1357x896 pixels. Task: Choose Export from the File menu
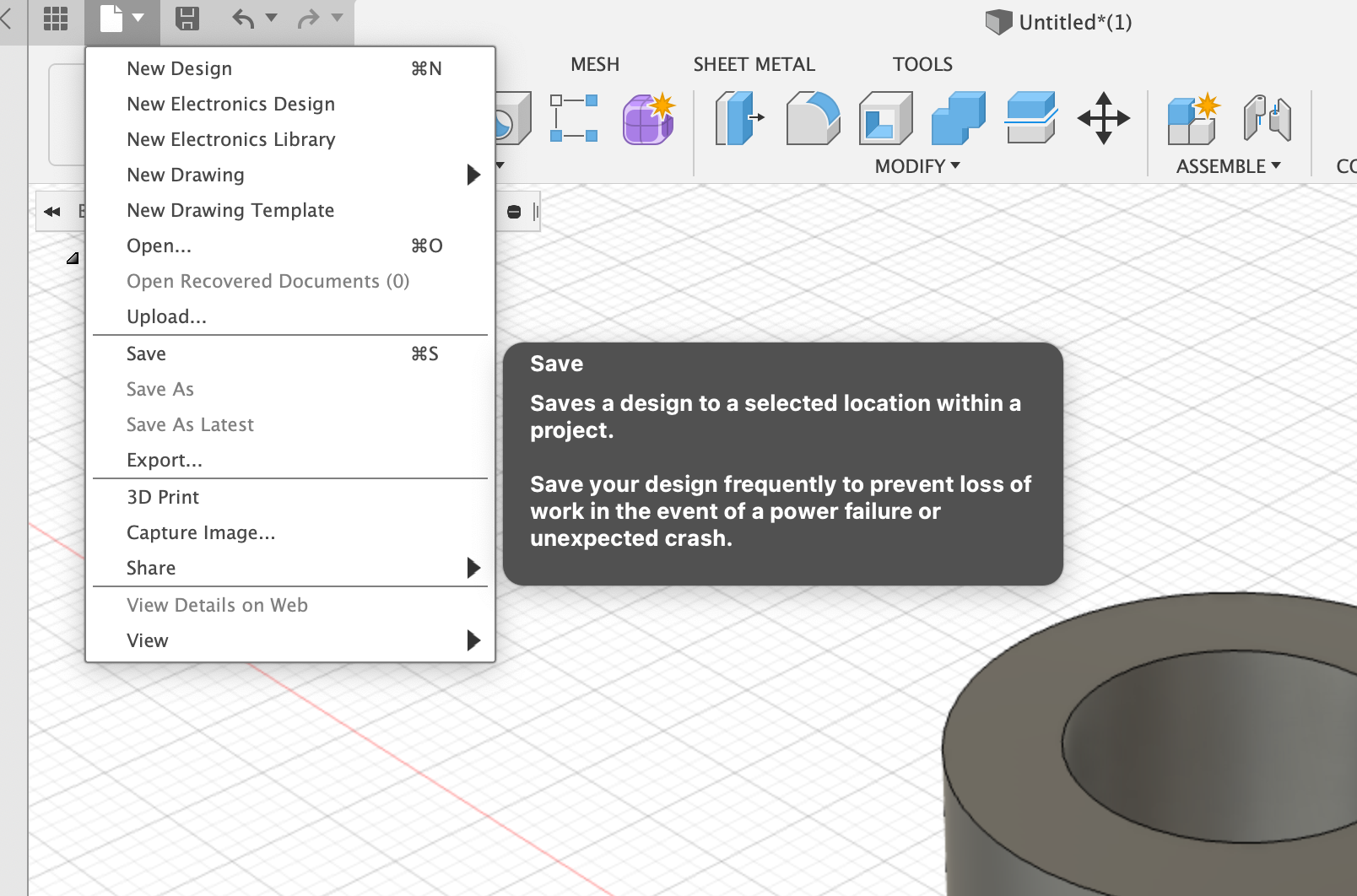pos(165,460)
